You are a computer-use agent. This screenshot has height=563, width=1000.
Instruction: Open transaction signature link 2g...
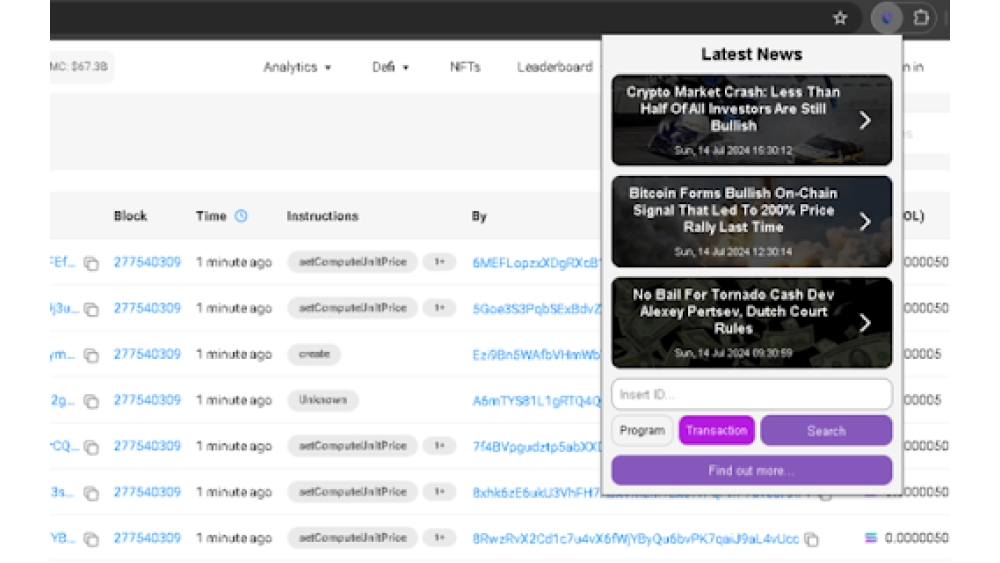pos(62,400)
